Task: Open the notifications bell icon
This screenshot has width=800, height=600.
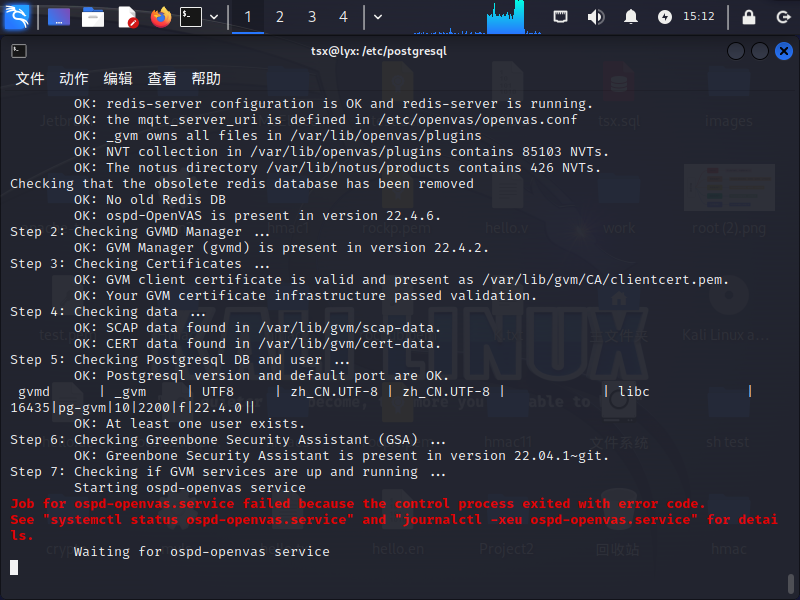Action: [x=631, y=17]
